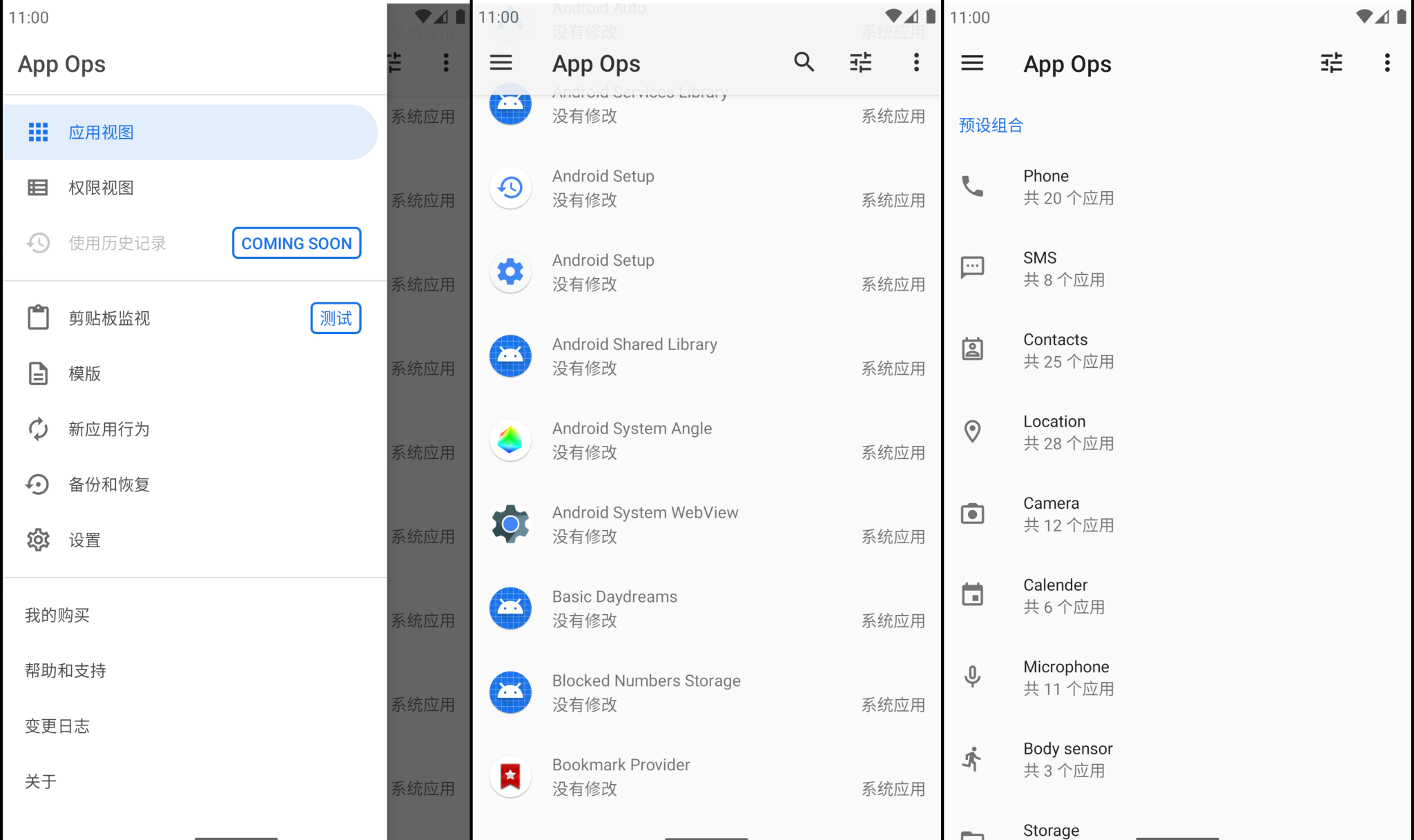Open the search icon in App Ops
1414x840 pixels.
tap(804, 63)
